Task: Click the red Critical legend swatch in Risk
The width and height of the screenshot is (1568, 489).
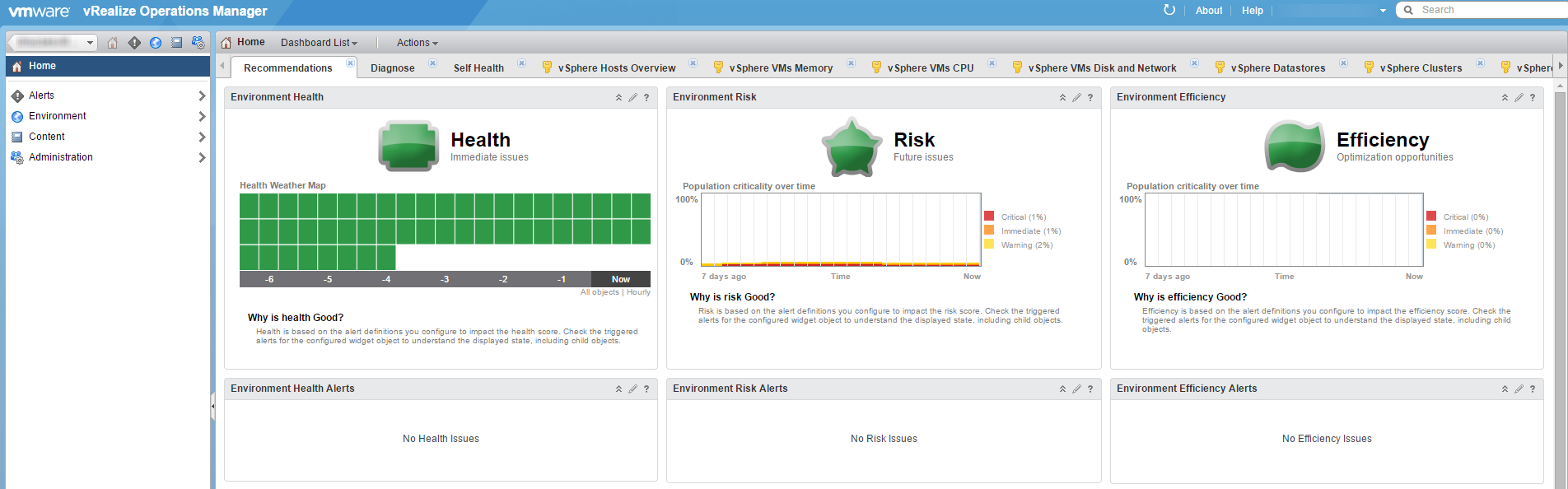Action: [989, 217]
